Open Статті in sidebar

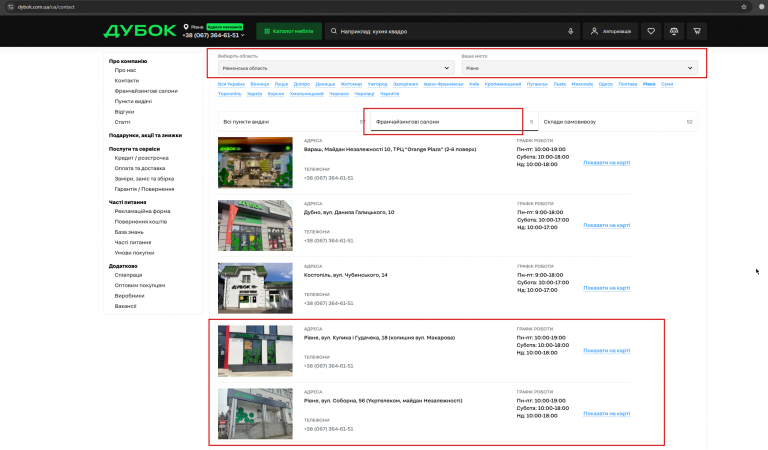pos(122,122)
